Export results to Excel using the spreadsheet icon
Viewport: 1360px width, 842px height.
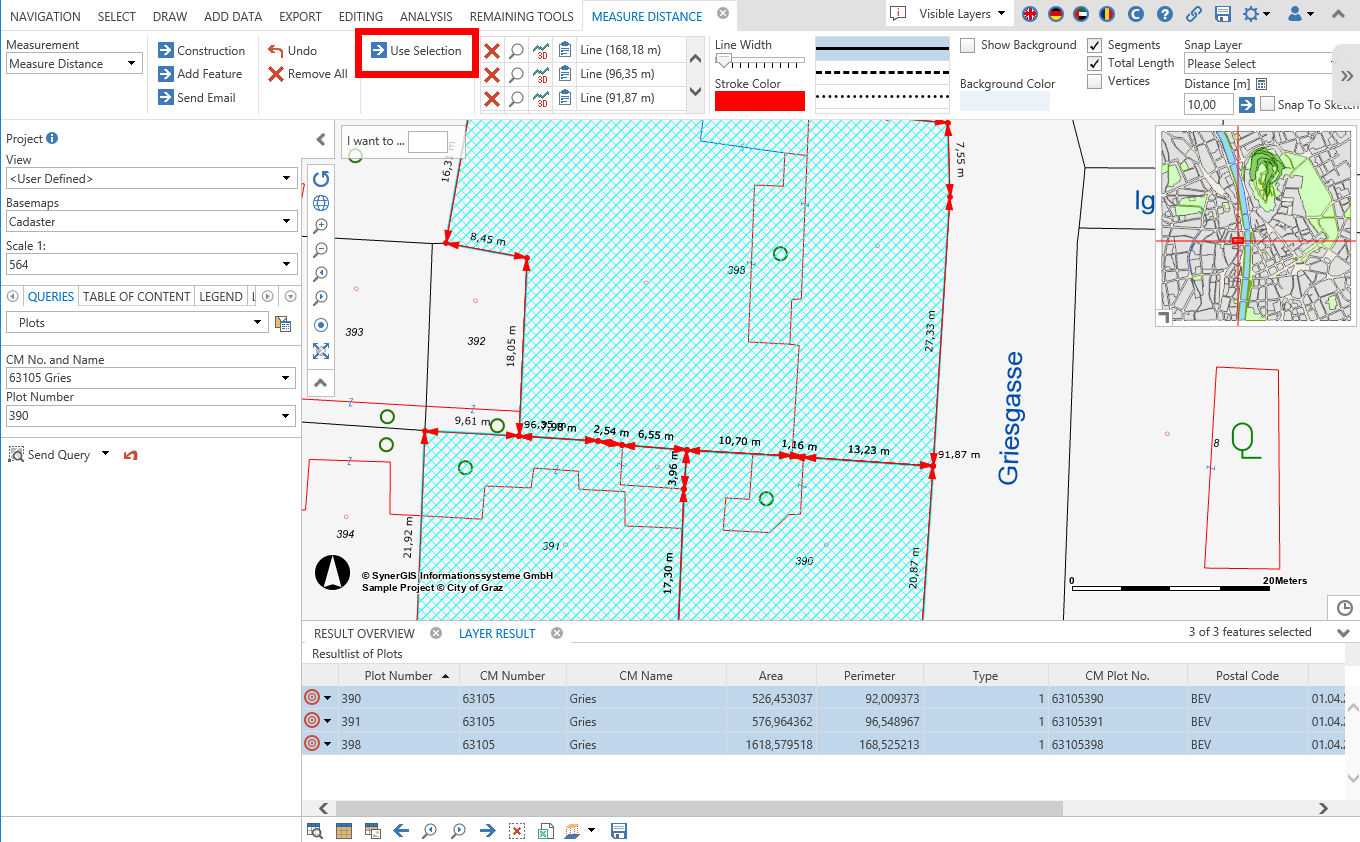tap(545, 830)
